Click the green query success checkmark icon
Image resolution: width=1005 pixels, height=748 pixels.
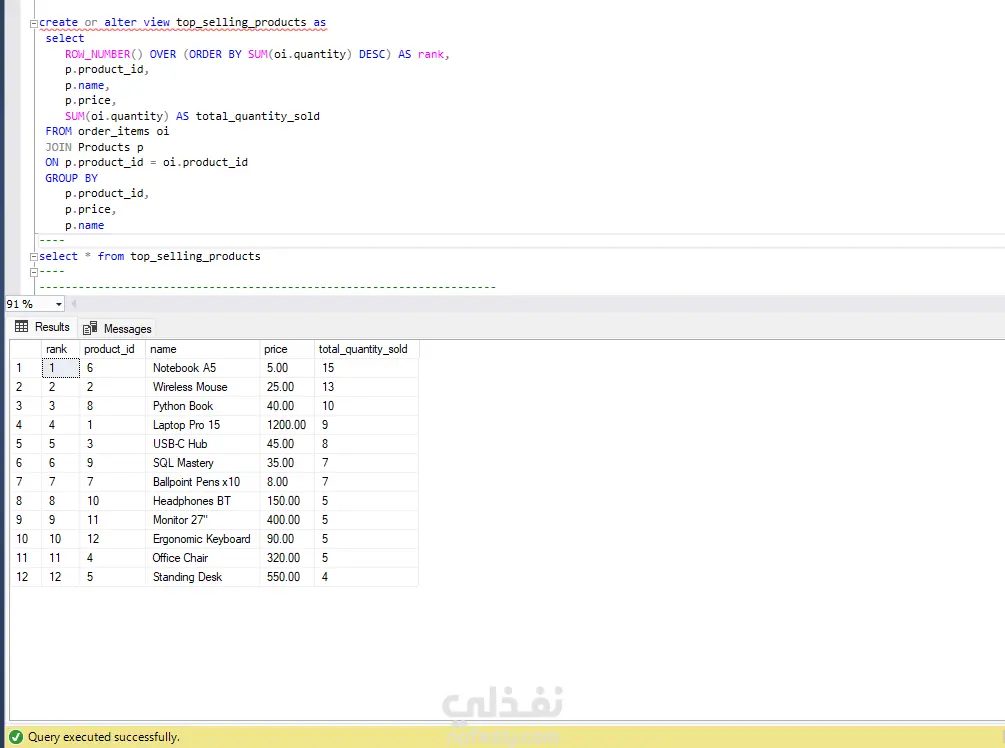tap(16, 737)
